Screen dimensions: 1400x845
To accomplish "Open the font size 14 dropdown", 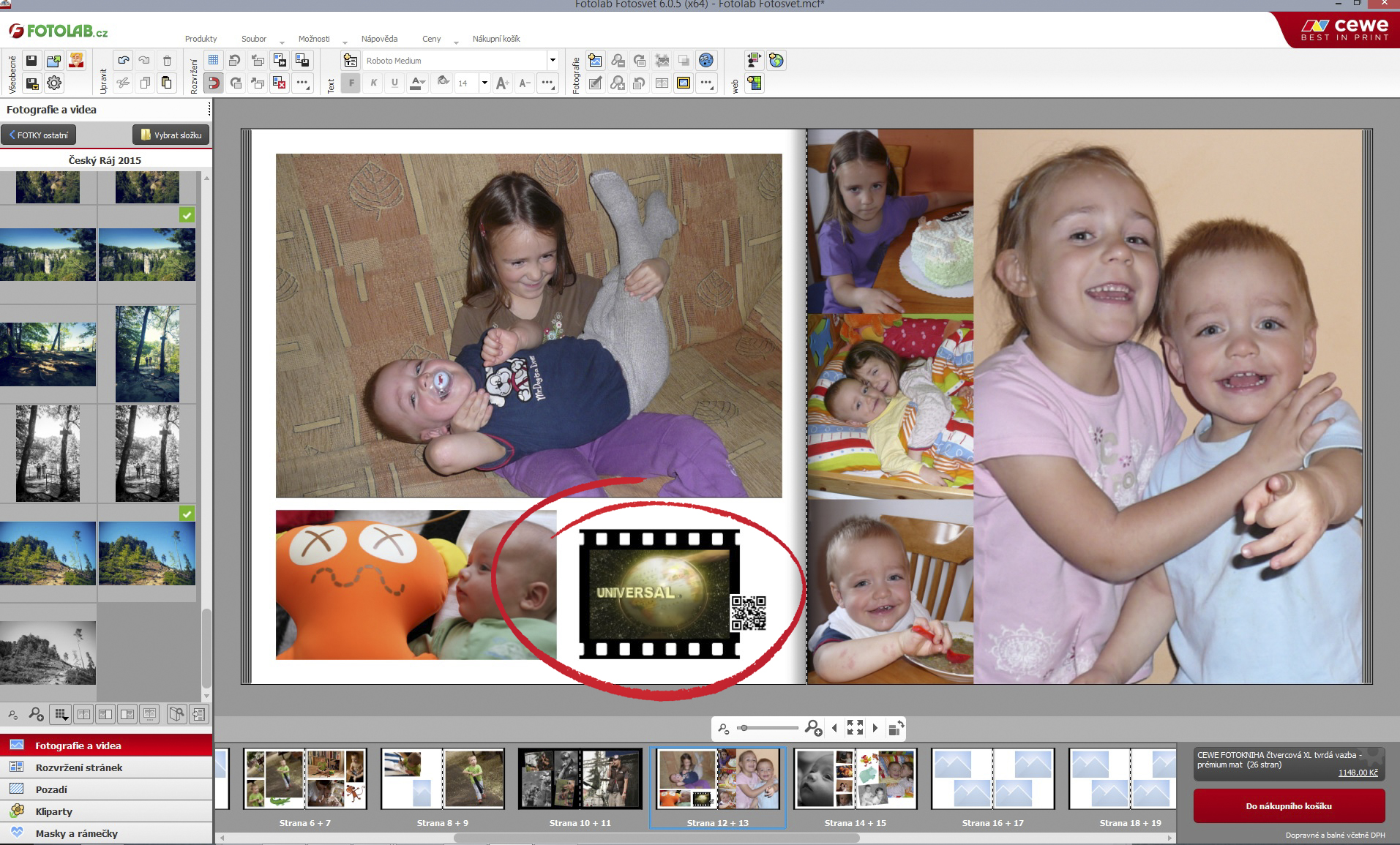I will (484, 83).
